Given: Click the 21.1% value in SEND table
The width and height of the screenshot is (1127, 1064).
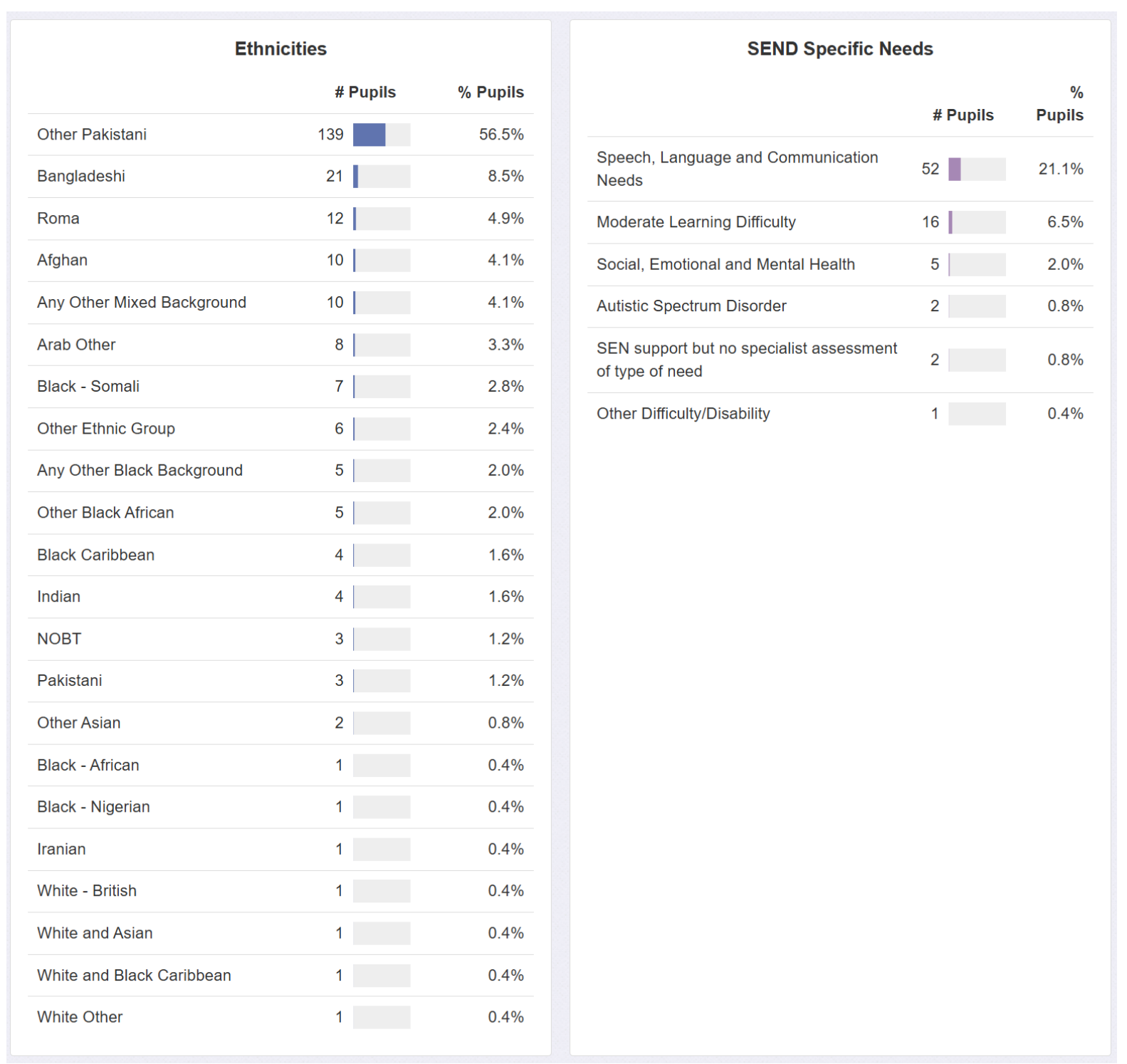Looking at the screenshot, I should 1060,169.
